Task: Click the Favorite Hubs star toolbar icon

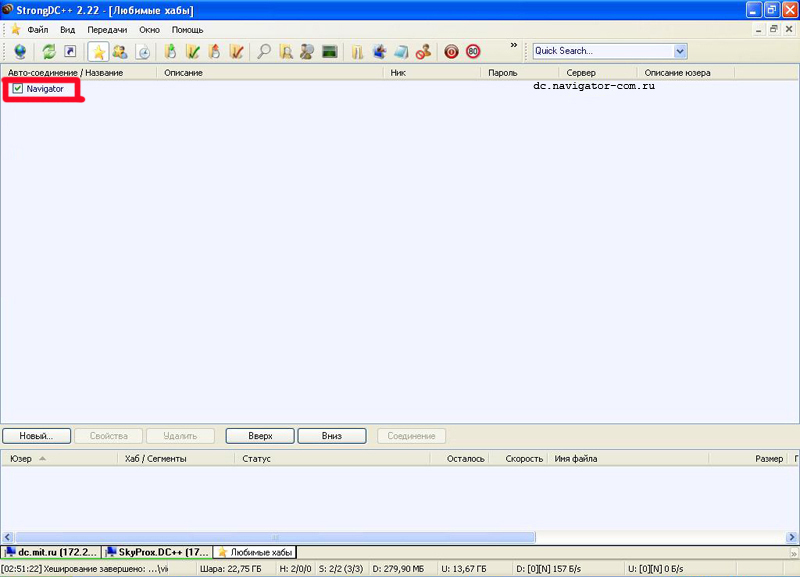Action: click(x=98, y=51)
